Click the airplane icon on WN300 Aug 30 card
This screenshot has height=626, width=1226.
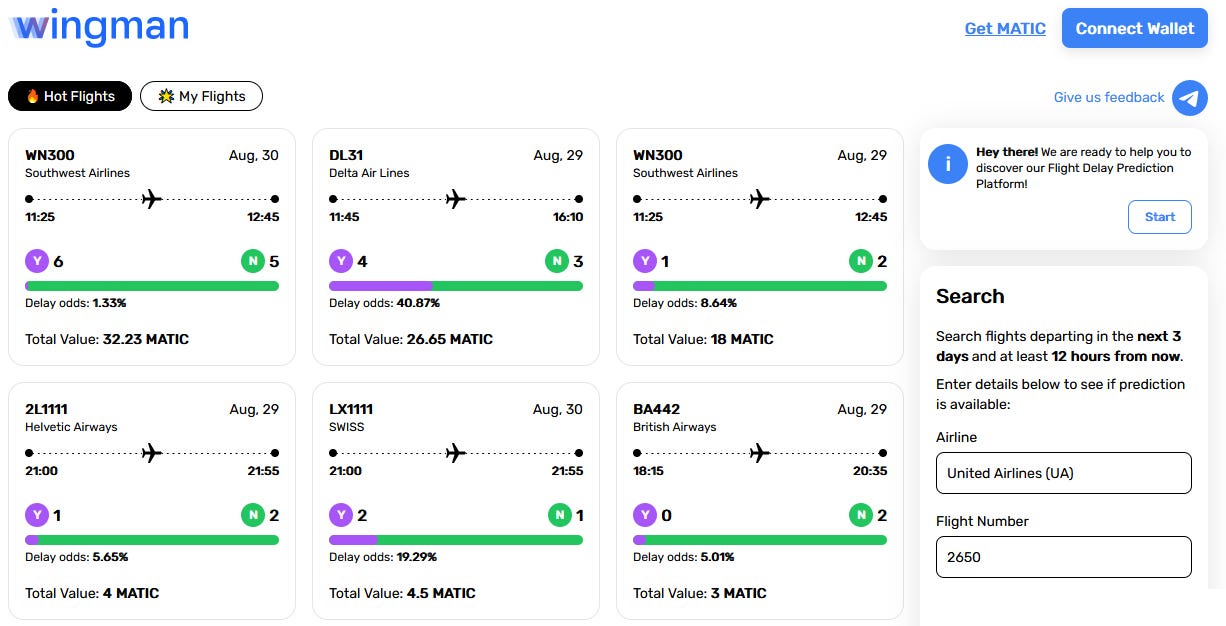tap(152, 199)
